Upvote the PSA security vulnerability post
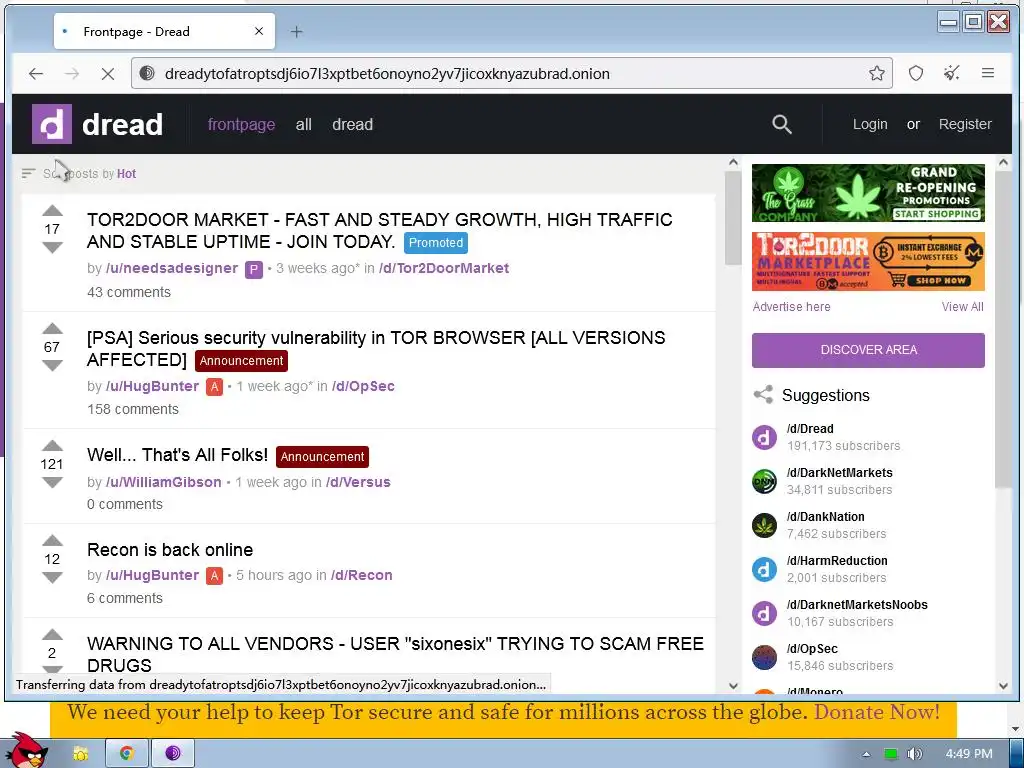Image resolution: width=1024 pixels, height=768 pixels. click(x=52, y=328)
